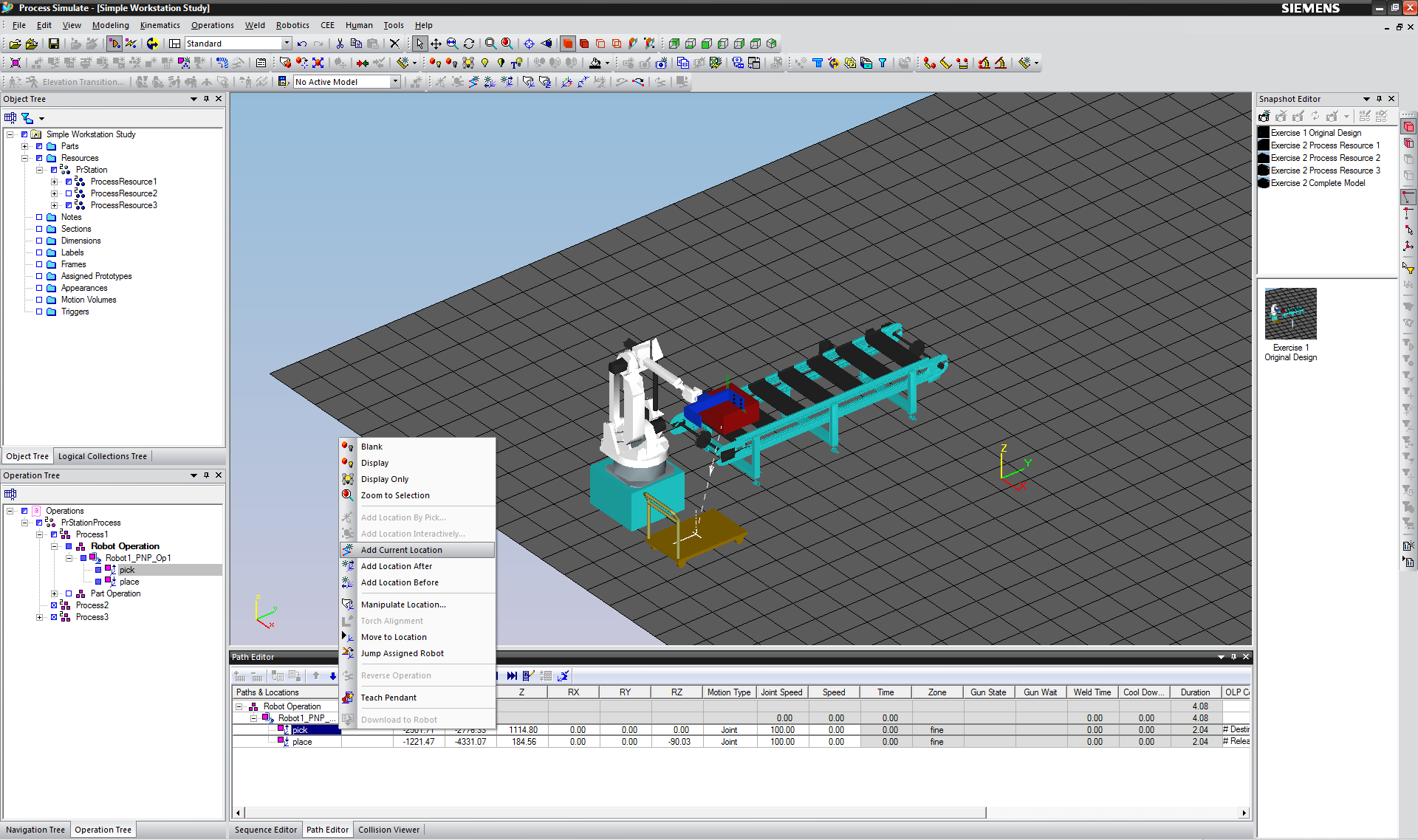Click the Delete X icon
1418x840 pixels.
[394, 44]
